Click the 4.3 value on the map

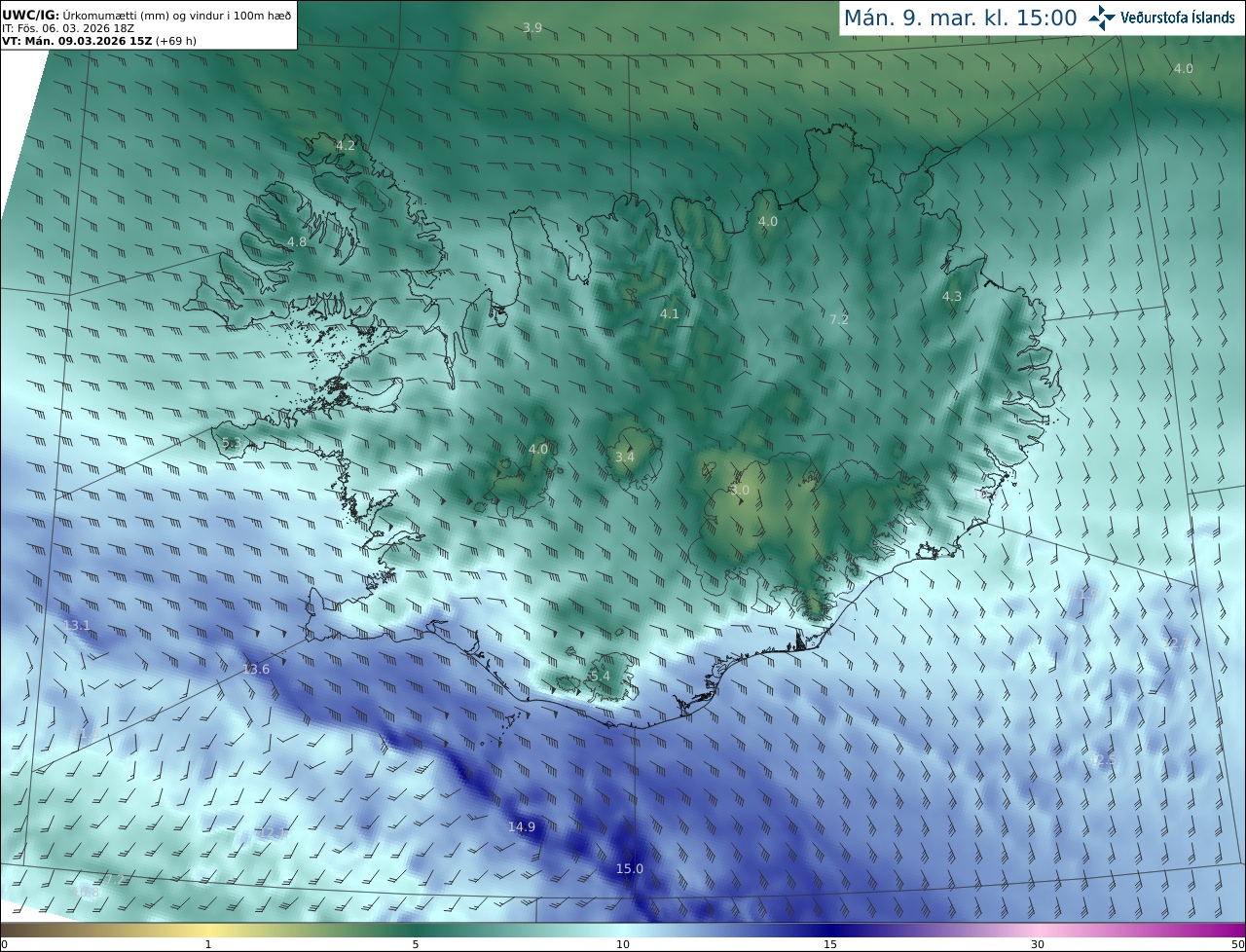pos(952,296)
